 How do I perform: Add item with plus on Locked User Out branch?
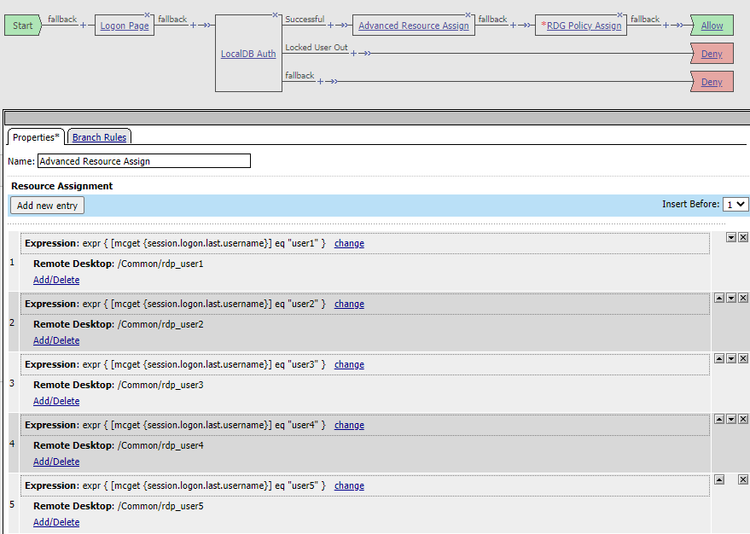tap(354, 53)
